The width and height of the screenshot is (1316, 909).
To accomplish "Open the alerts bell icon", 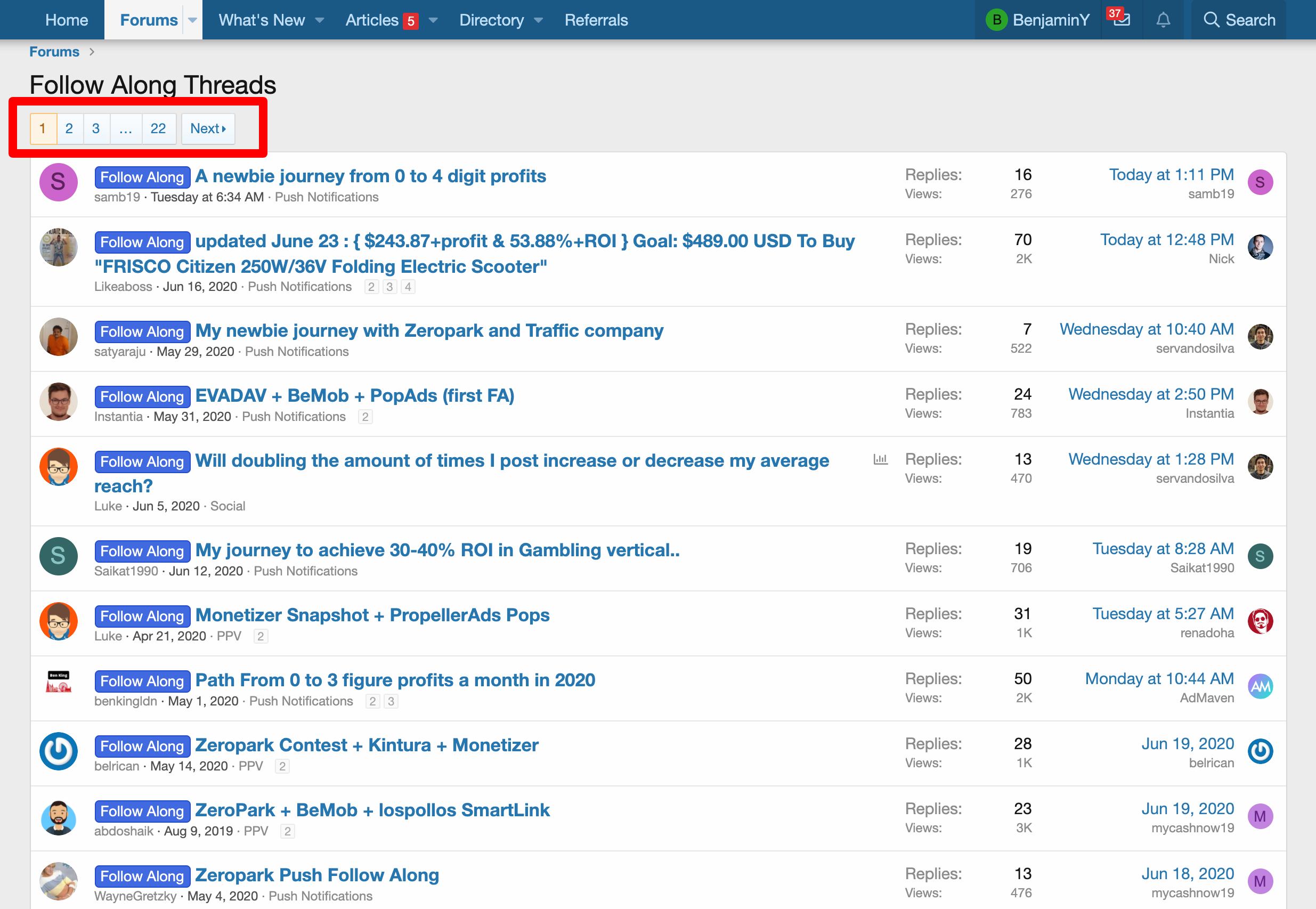I will coord(1163,20).
